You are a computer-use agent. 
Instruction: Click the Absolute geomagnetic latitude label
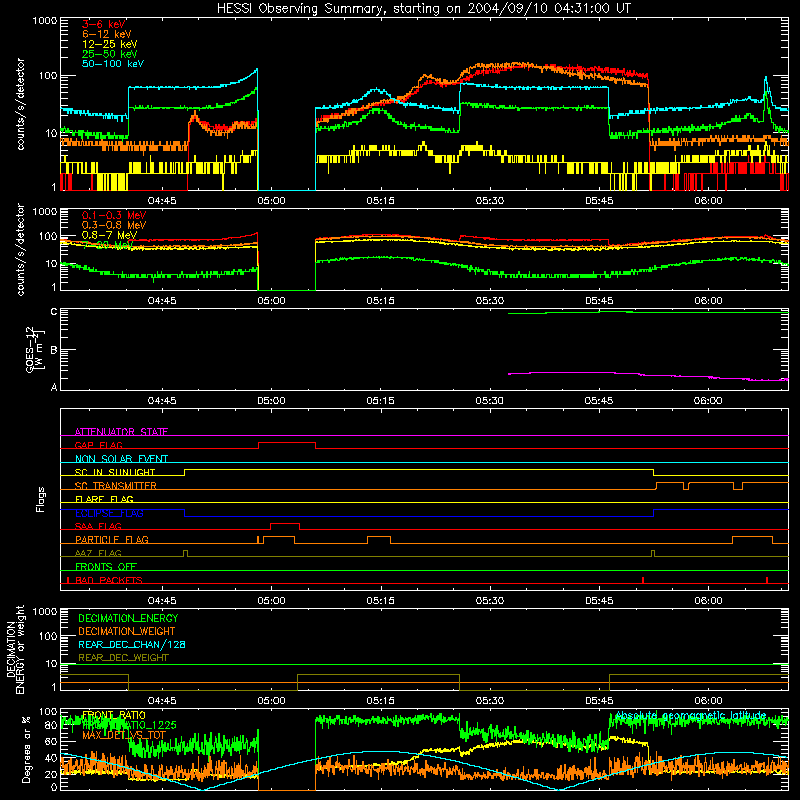pyautogui.click(x=691, y=715)
